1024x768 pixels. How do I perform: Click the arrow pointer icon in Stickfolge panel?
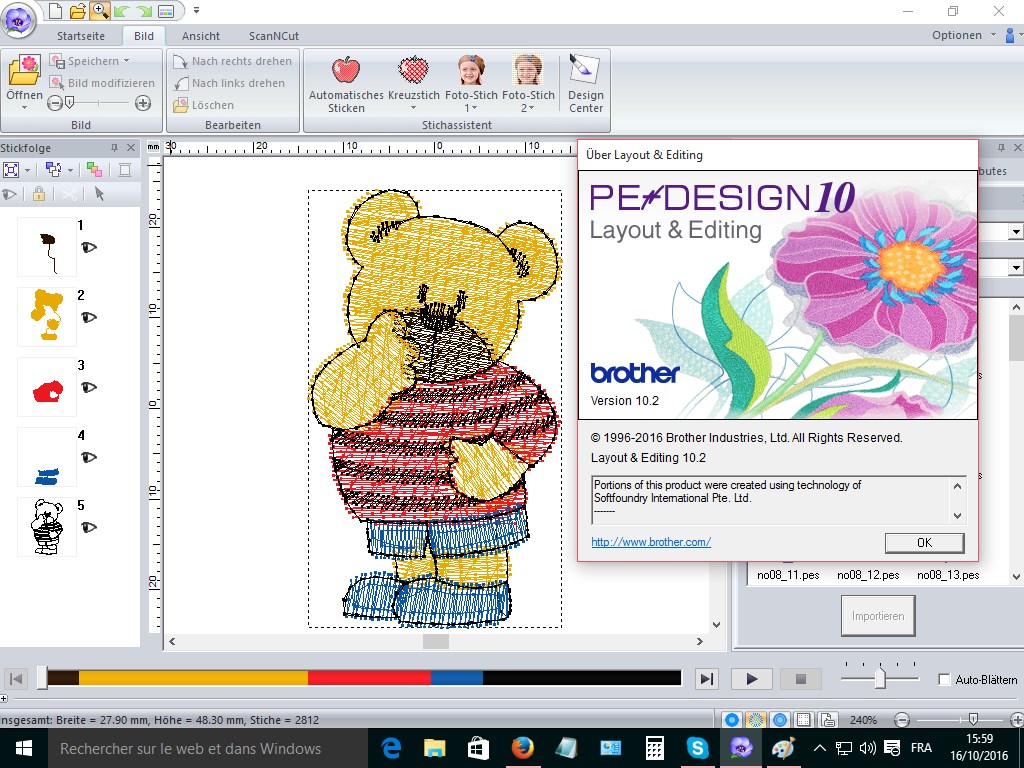pyautogui.click(x=99, y=194)
